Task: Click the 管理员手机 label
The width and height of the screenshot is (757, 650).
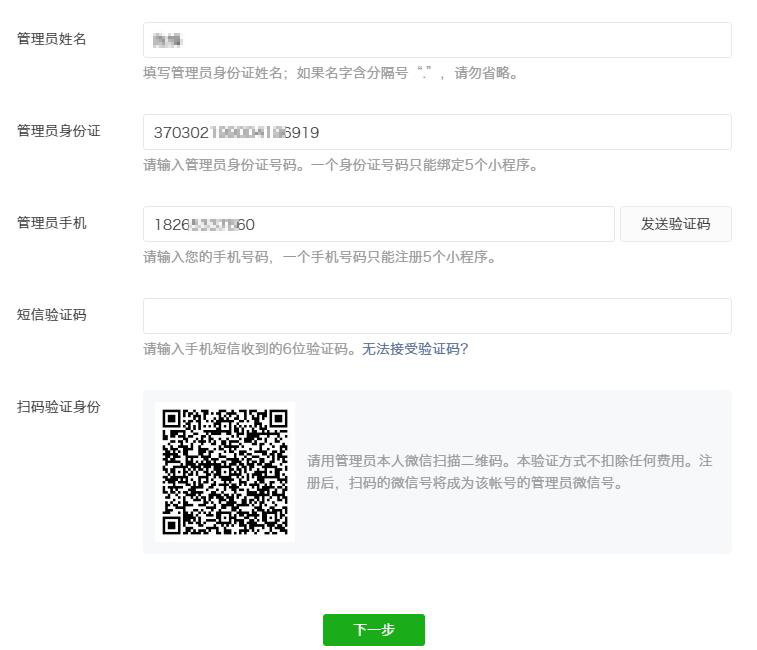Action: [x=52, y=223]
